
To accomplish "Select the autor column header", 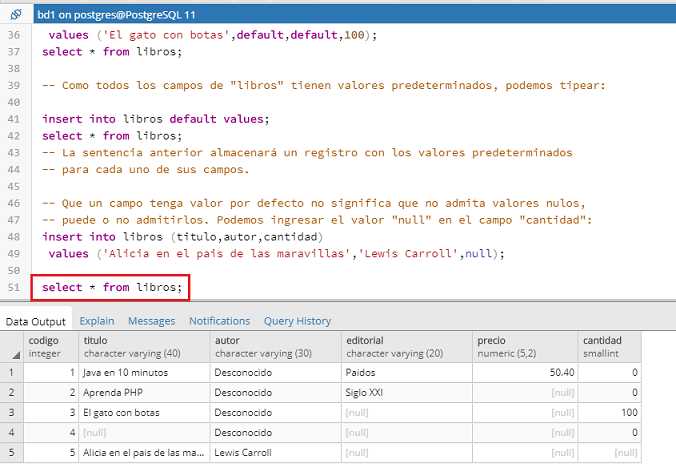I will coord(275,347).
